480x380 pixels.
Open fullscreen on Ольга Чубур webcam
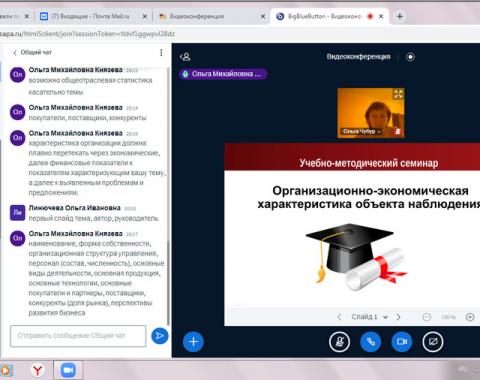[x=398, y=94]
